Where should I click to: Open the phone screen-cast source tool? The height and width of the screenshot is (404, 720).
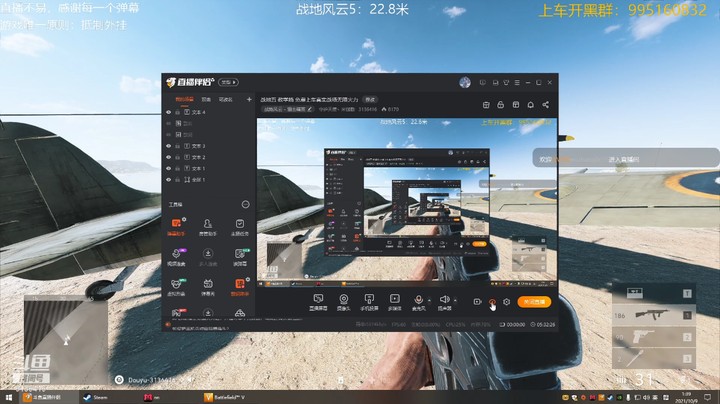369,303
